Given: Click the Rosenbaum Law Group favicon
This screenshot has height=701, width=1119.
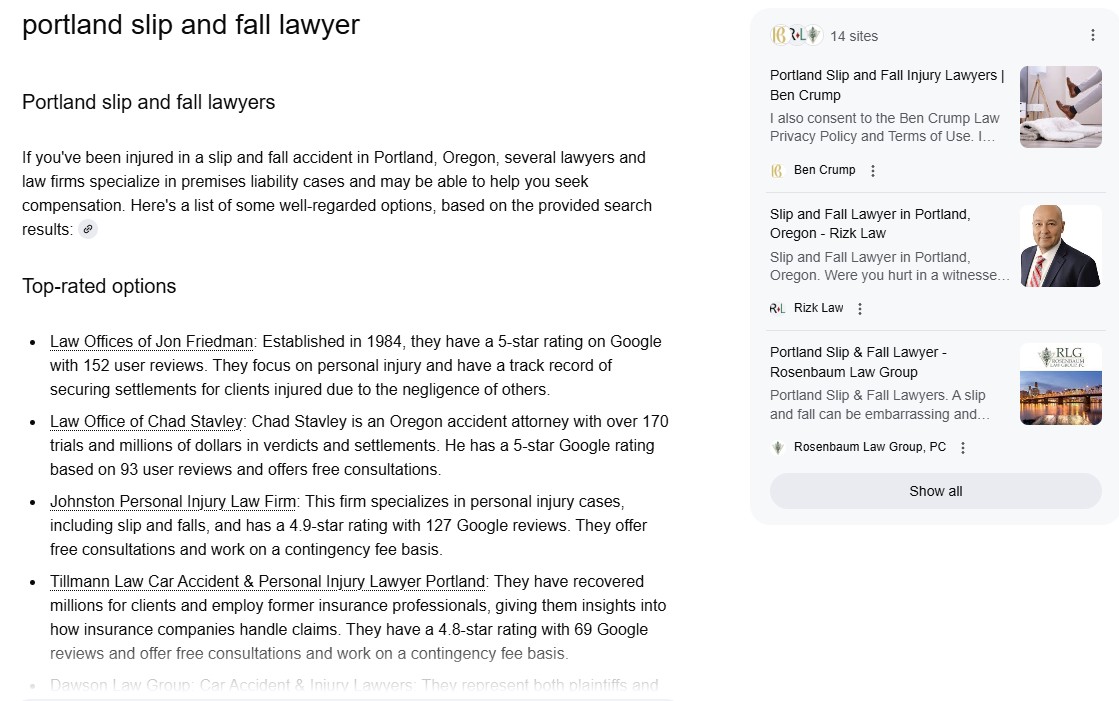Looking at the screenshot, I should (778, 448).
